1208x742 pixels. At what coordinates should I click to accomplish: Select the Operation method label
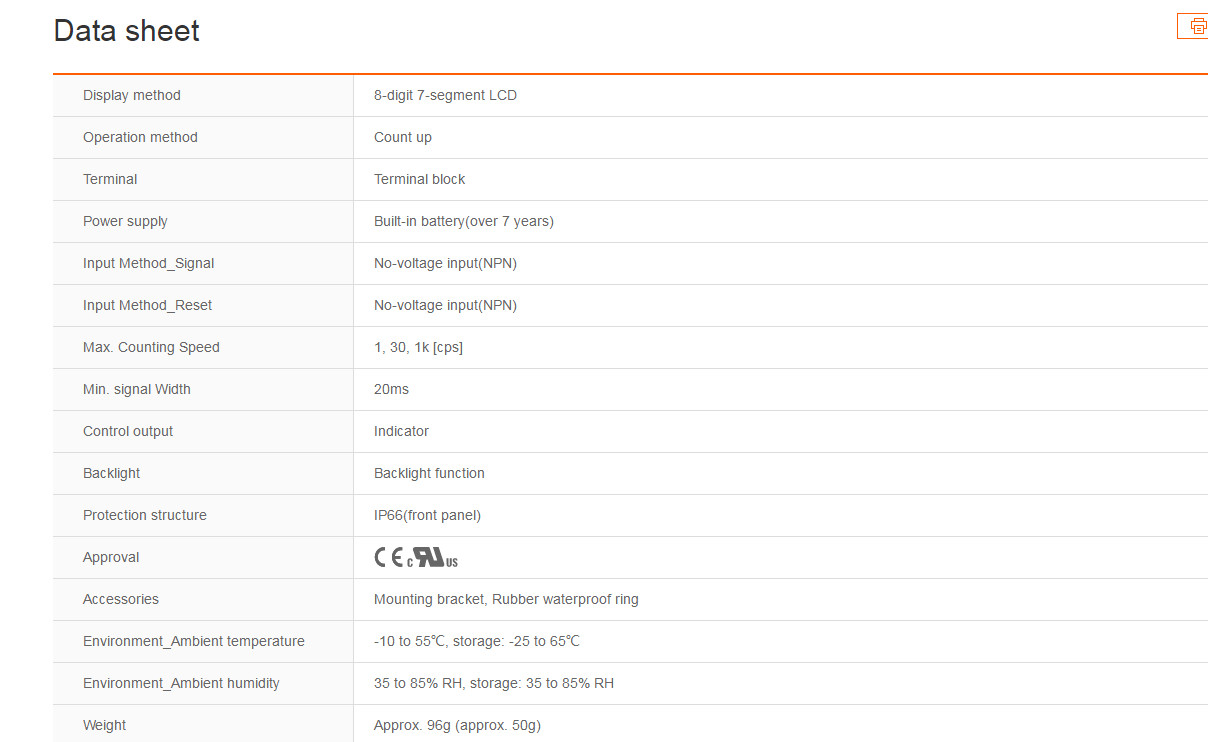pyautogui.click(x=140, y=138)
